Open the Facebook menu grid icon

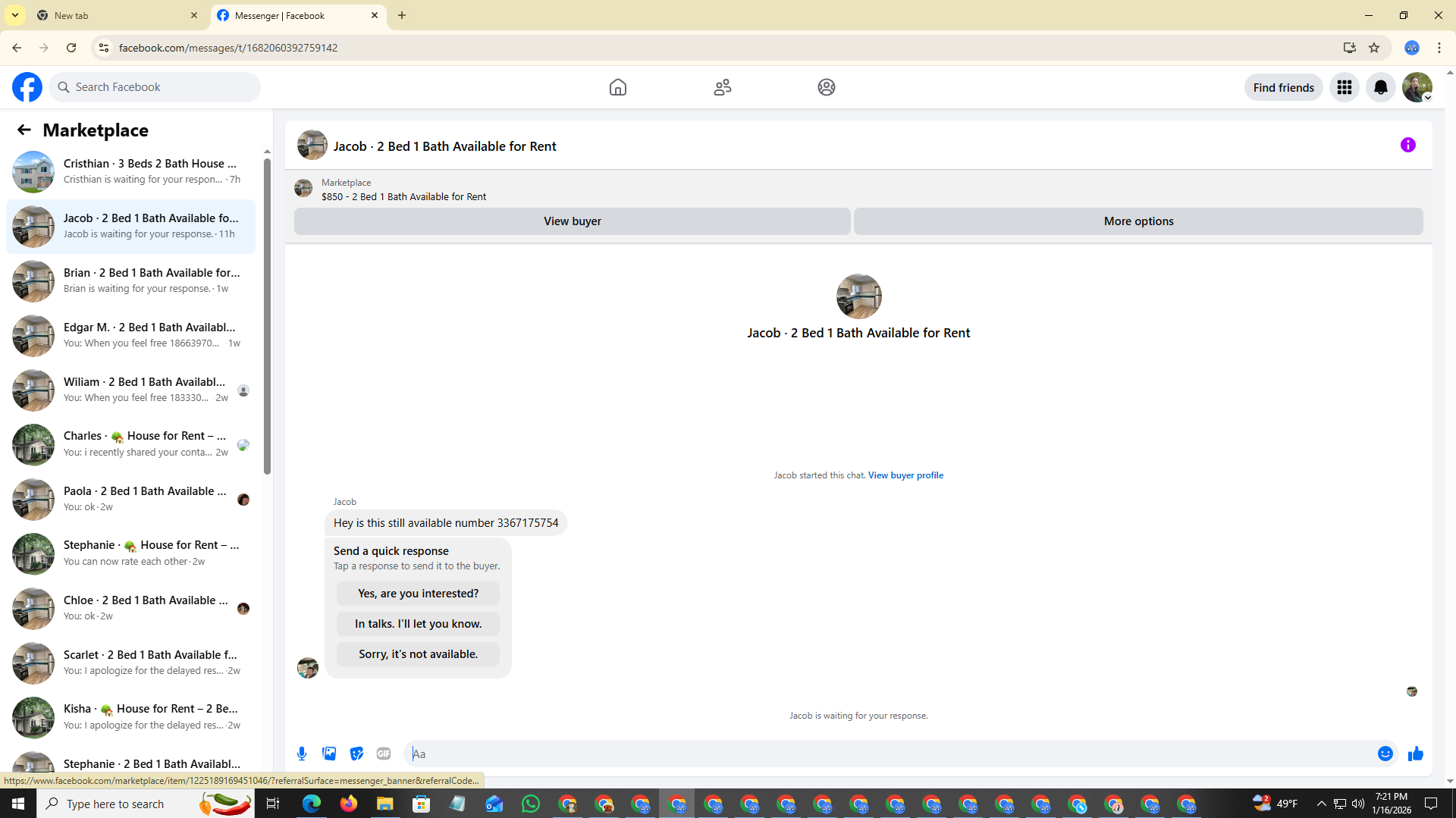[1345, 87]
